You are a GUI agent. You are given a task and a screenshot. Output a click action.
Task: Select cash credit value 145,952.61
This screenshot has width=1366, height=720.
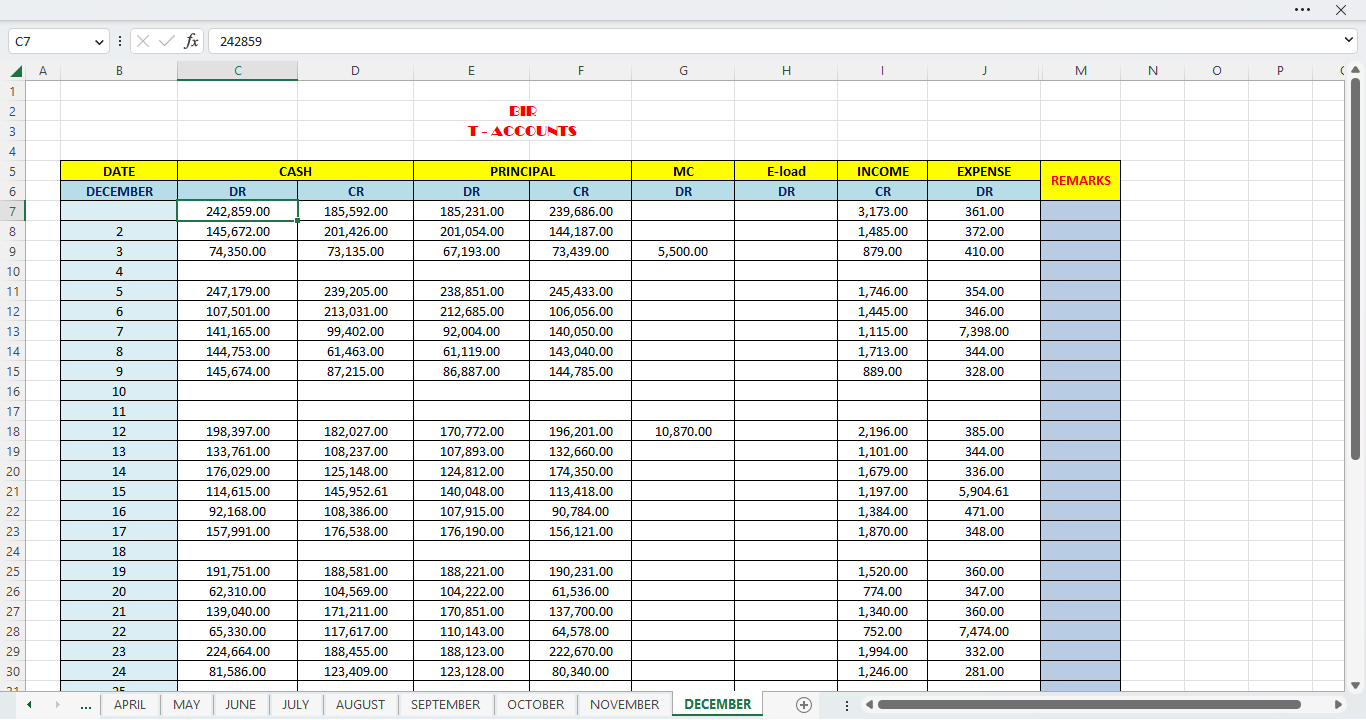[x=355, y=491]
